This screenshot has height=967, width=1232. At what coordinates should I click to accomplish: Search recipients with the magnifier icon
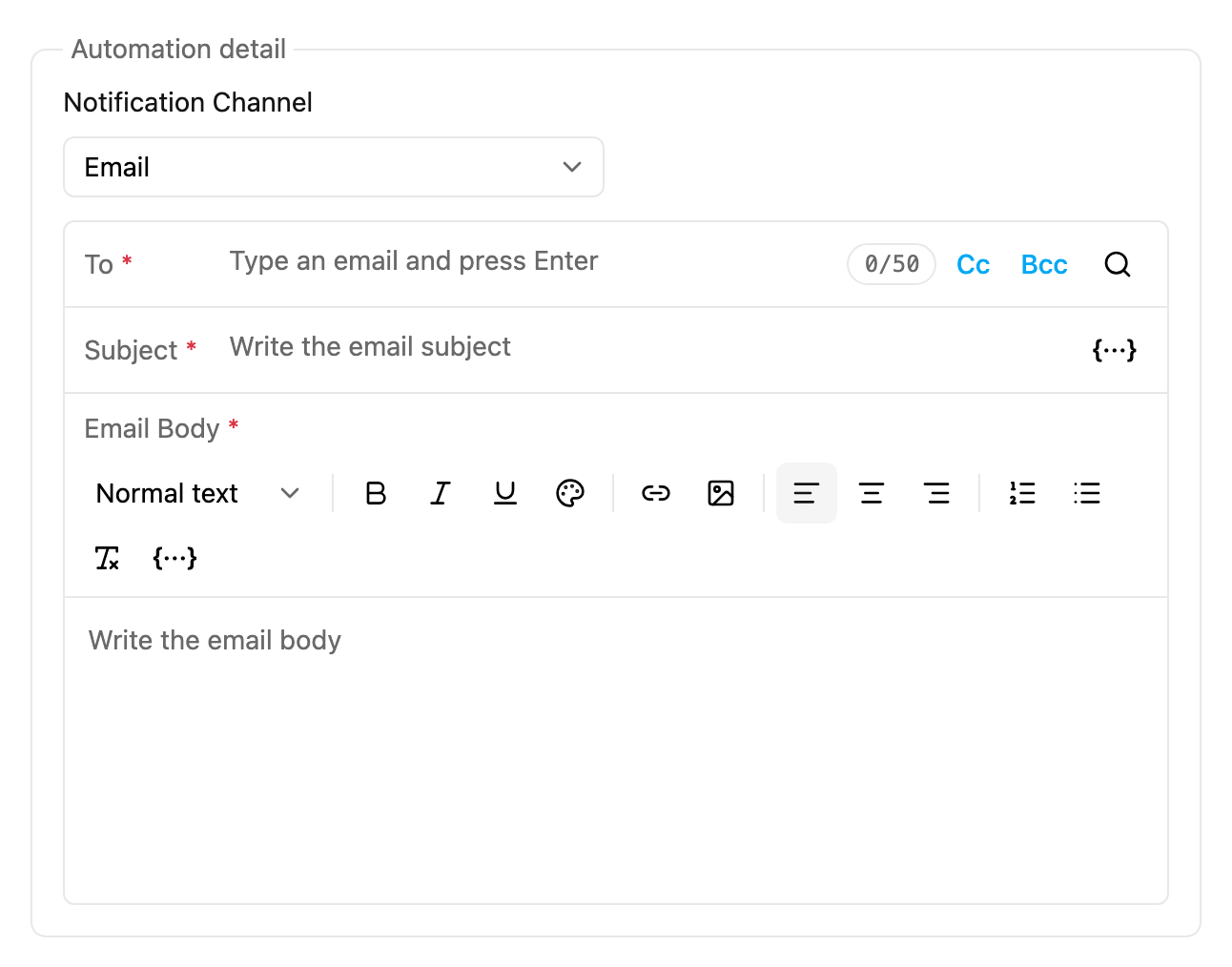(1118, 264)
